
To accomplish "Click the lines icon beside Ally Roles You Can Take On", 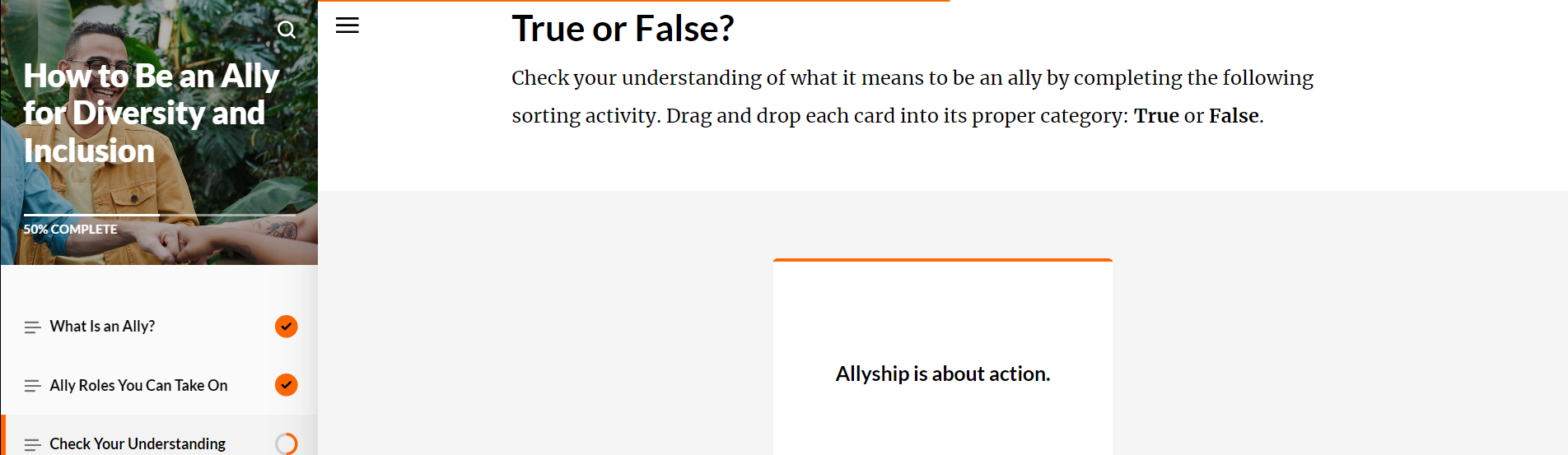I will 32,386.
